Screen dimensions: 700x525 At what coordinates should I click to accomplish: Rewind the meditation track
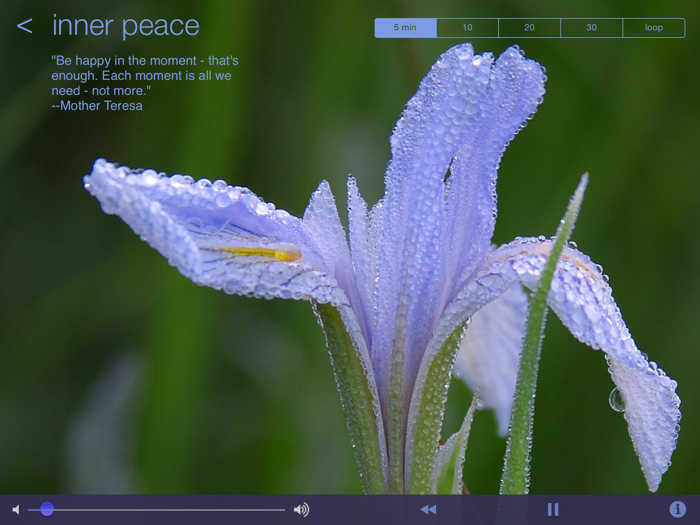coord(429,509)
